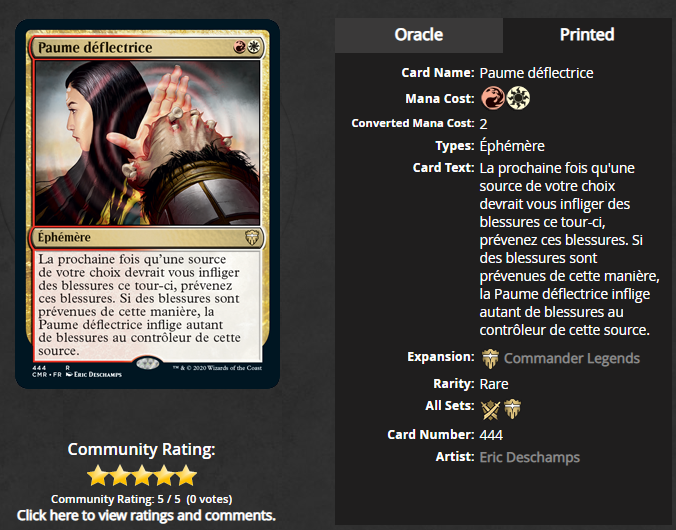Viewport: 676px width, 530px height.
Task: Open artist Eric Deschamps link
Action: (x=529, y=457)
